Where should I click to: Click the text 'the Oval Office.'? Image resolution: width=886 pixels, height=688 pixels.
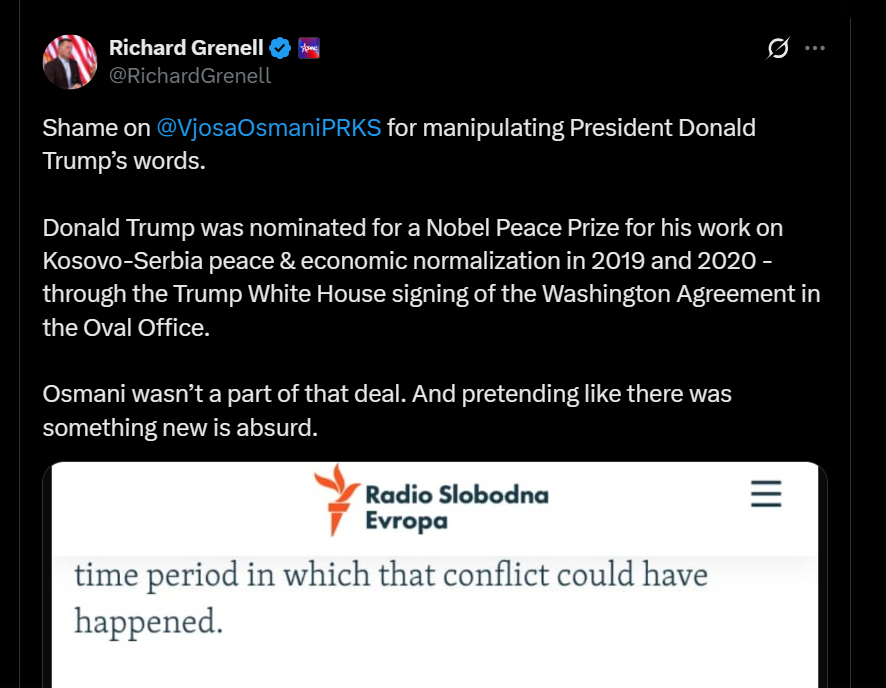point(126,328)
